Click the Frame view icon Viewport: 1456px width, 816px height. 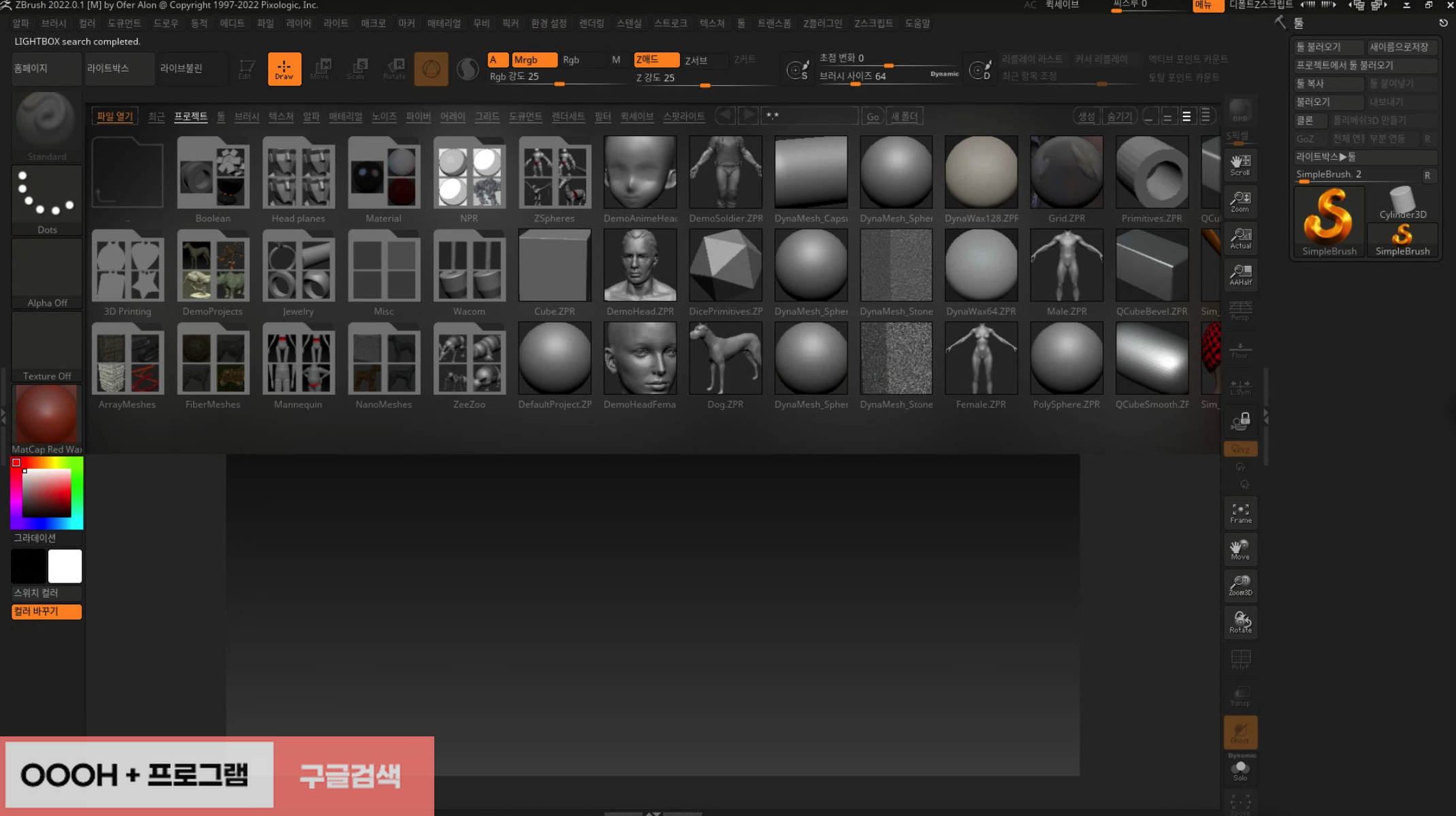coord(1240,512)
